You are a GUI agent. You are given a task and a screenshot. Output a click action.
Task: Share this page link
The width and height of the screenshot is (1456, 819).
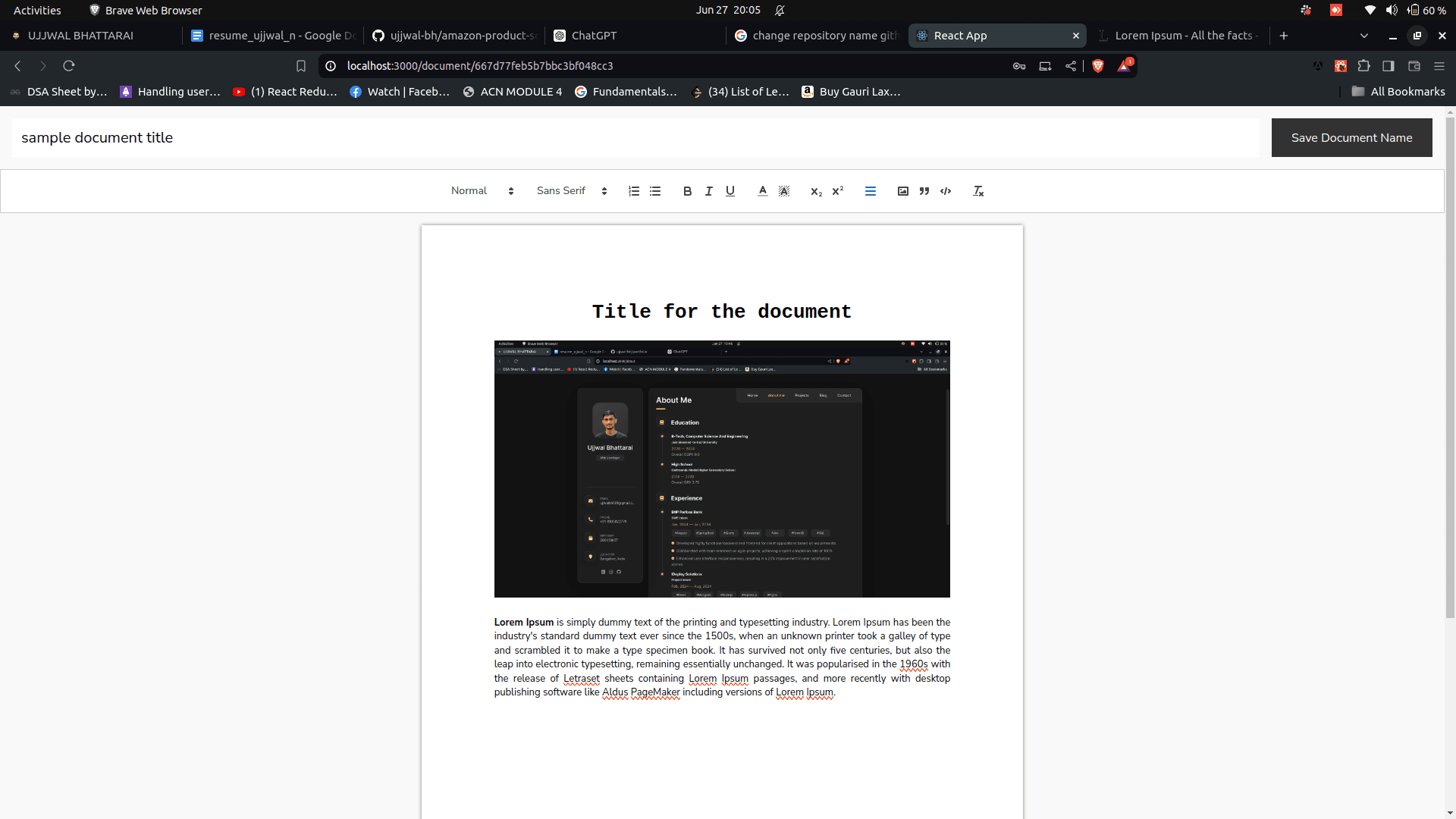click(1071, 66)
